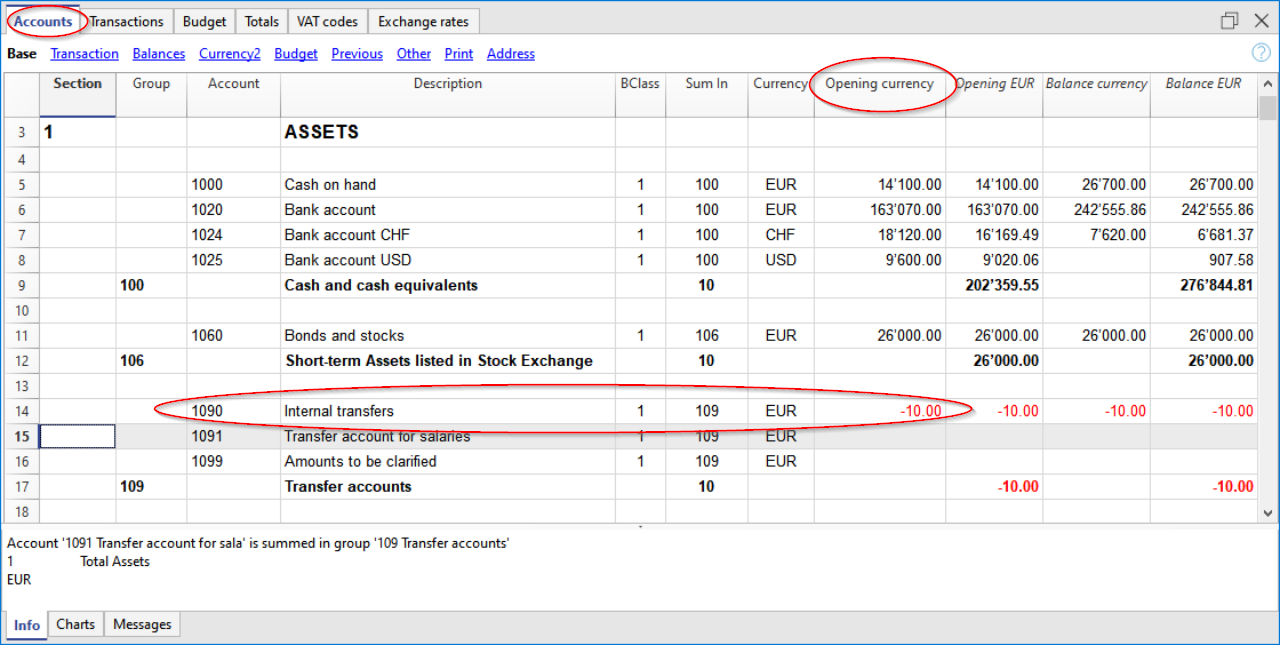Select the VAT codes tab
Screen dimensions: 1280x645
tap(327, 21)
